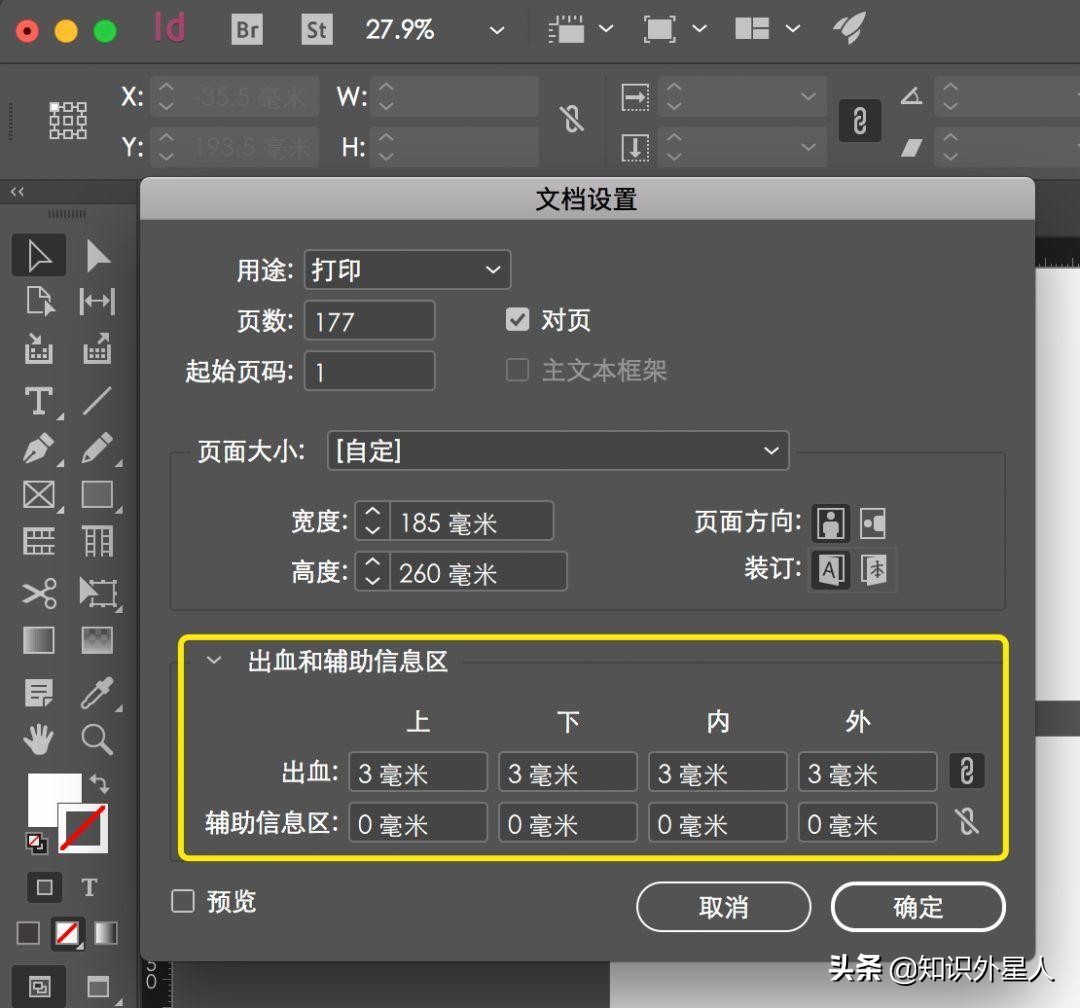Select the Eyedropper tool

click(x=97, y=692)
